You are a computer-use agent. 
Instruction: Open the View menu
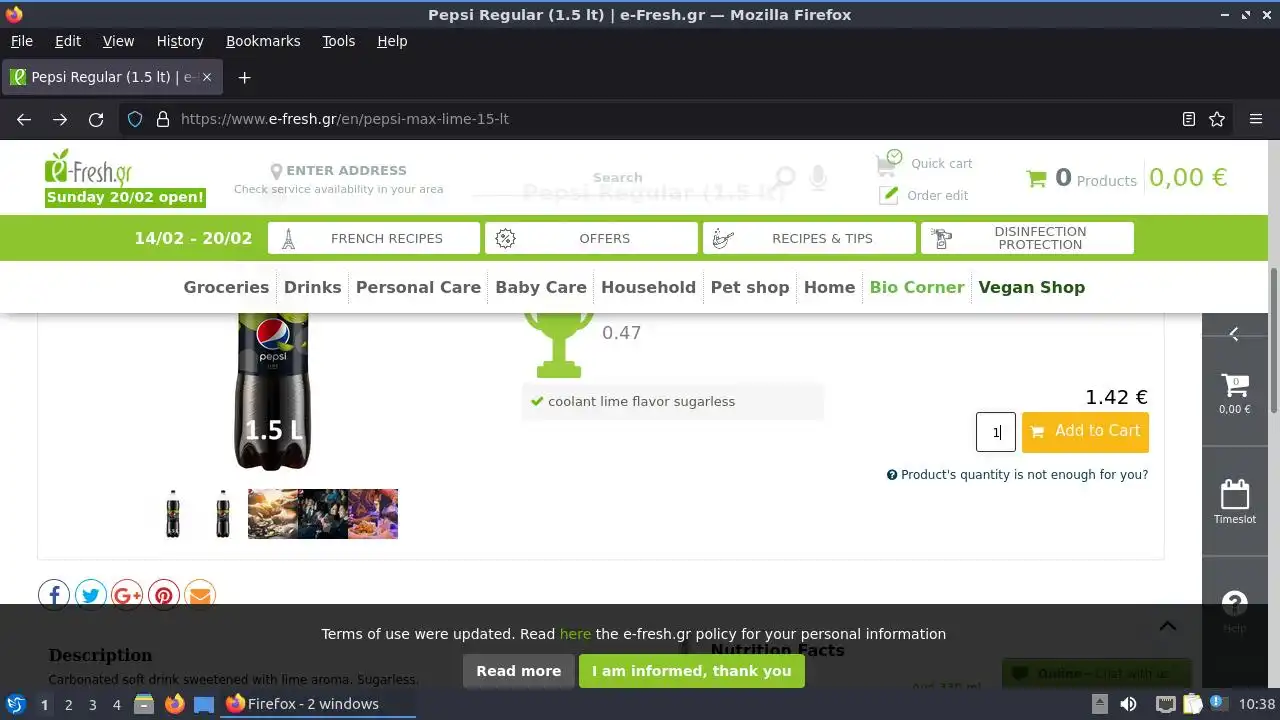point(118,41)
